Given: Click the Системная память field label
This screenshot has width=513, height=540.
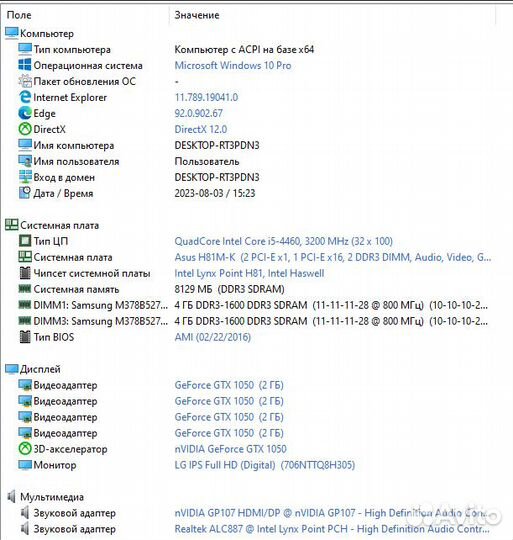Looking at the screenshot, I should click(x=76, y=289).
